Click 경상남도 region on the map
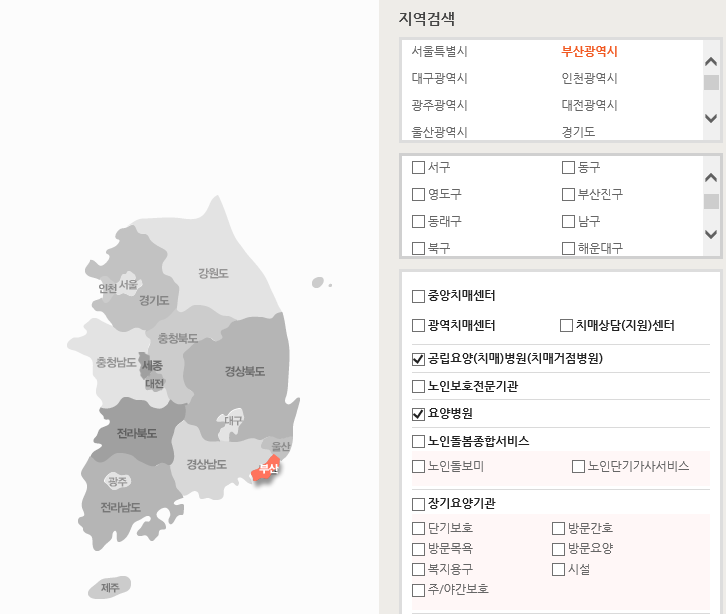Image resolution: width=726 pixels, height=614 pixels. [207, 464]
